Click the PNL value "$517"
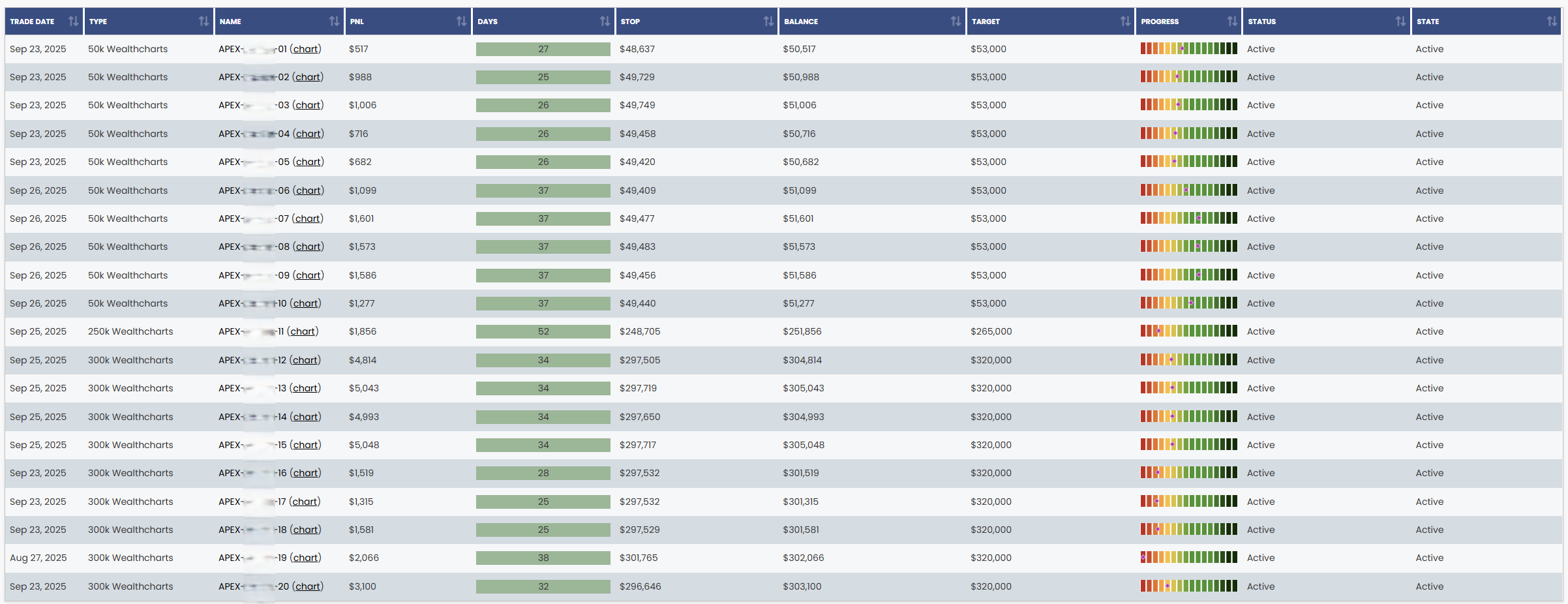This screenshot has height=604, width=1568. click(x=359, y=49)
